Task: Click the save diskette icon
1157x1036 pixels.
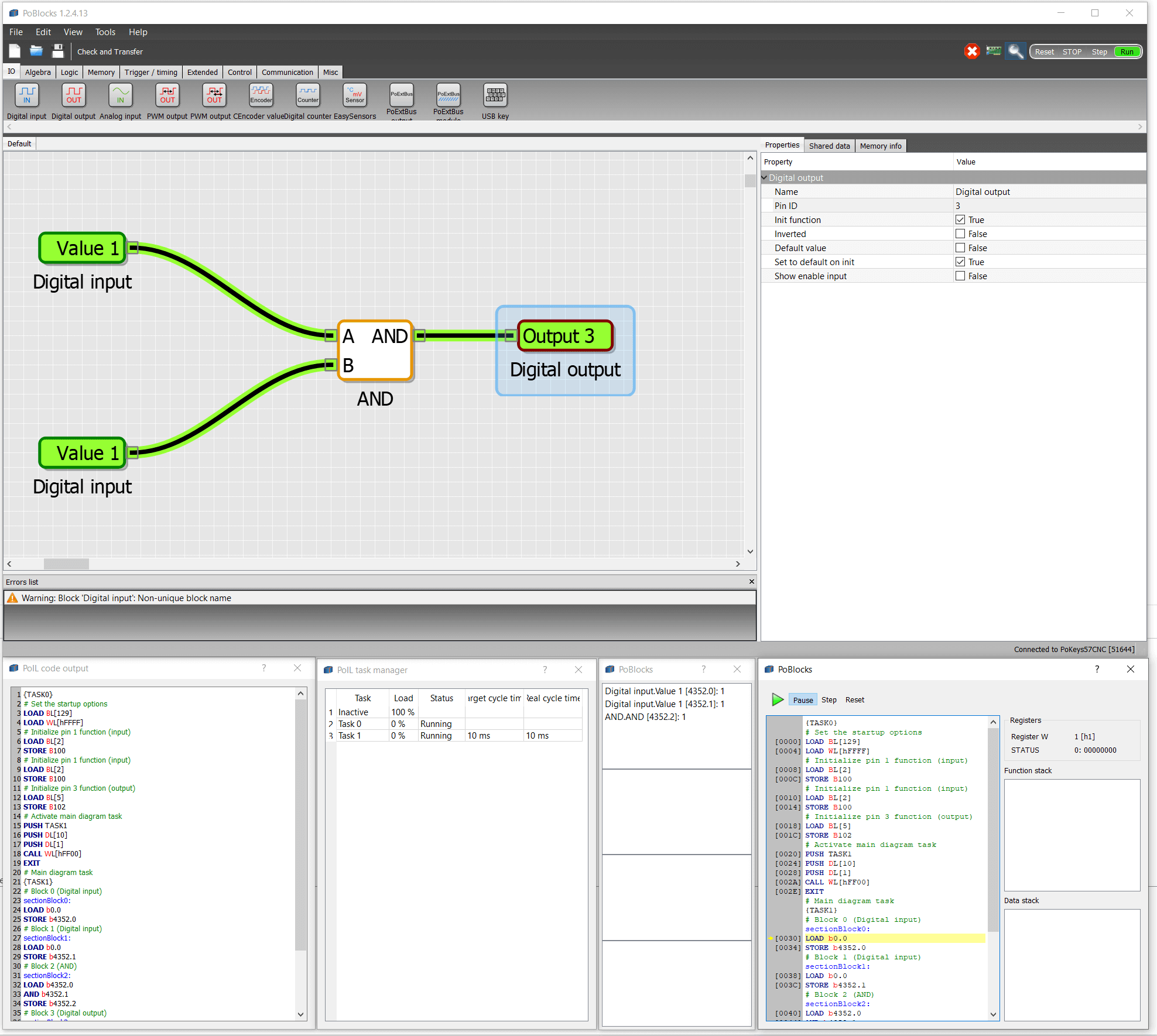Action: click(x=57, y=52)
